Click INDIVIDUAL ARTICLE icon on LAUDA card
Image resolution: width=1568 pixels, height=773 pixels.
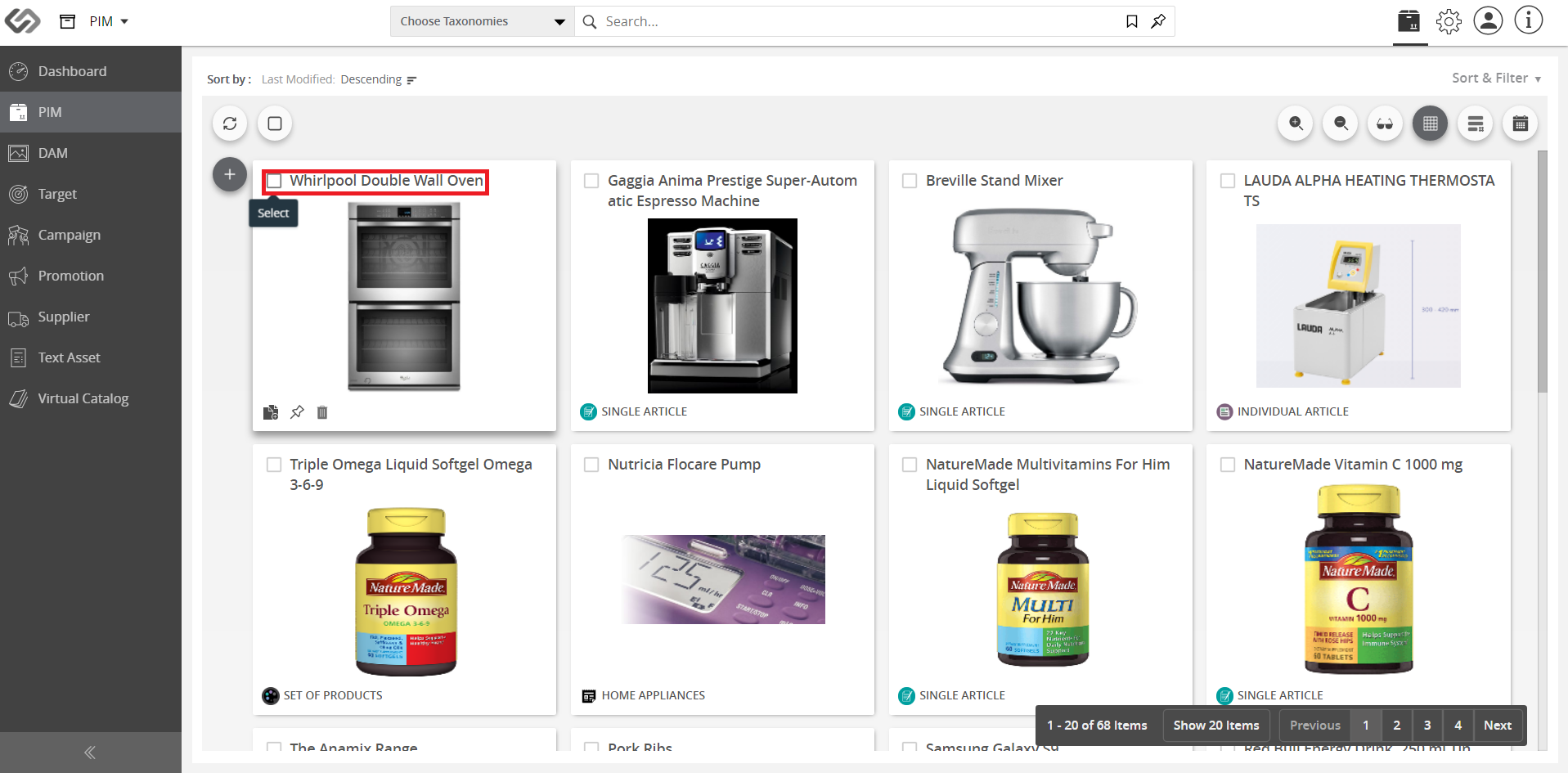pos(1224,411)
